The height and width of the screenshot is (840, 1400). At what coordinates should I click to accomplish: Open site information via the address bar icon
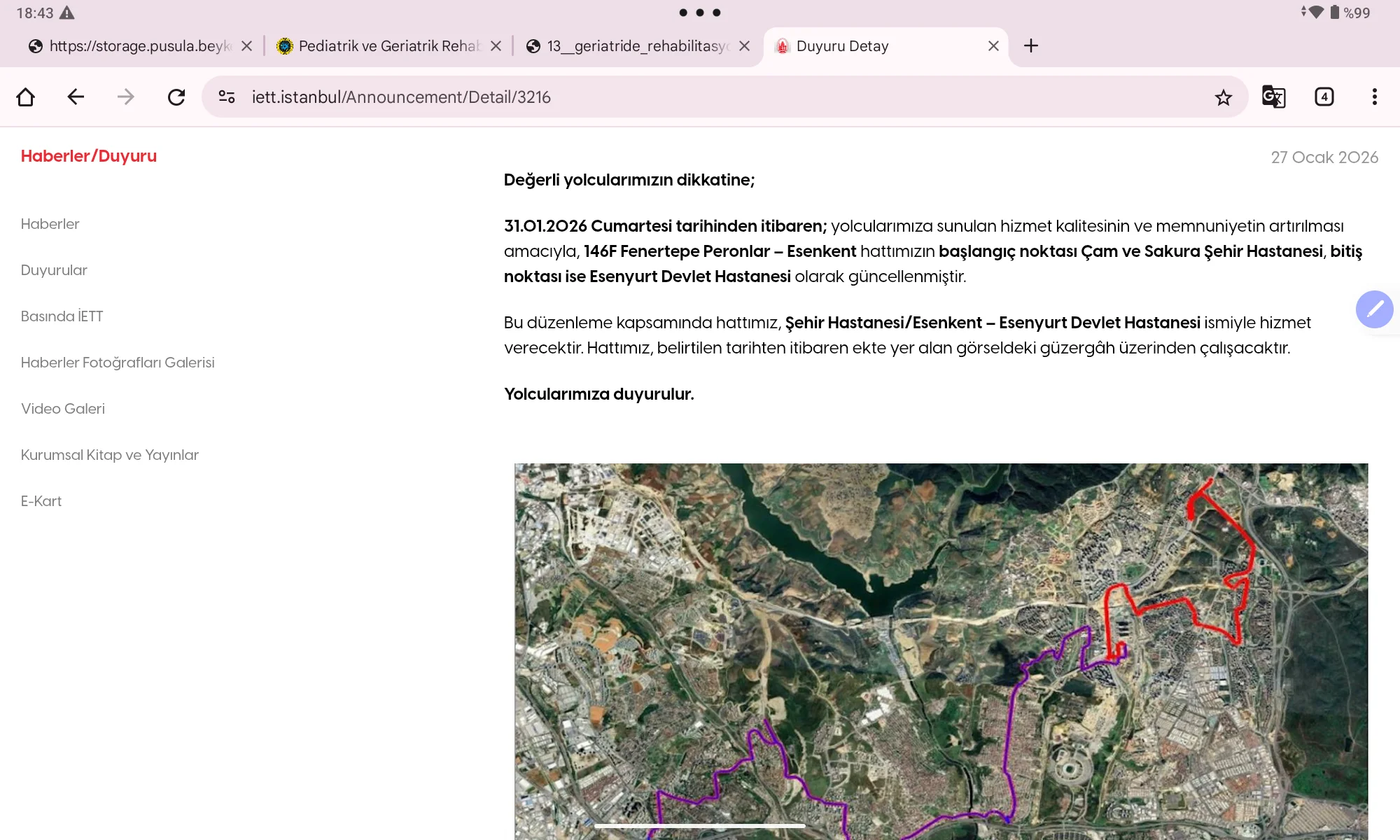pos(226,97)
